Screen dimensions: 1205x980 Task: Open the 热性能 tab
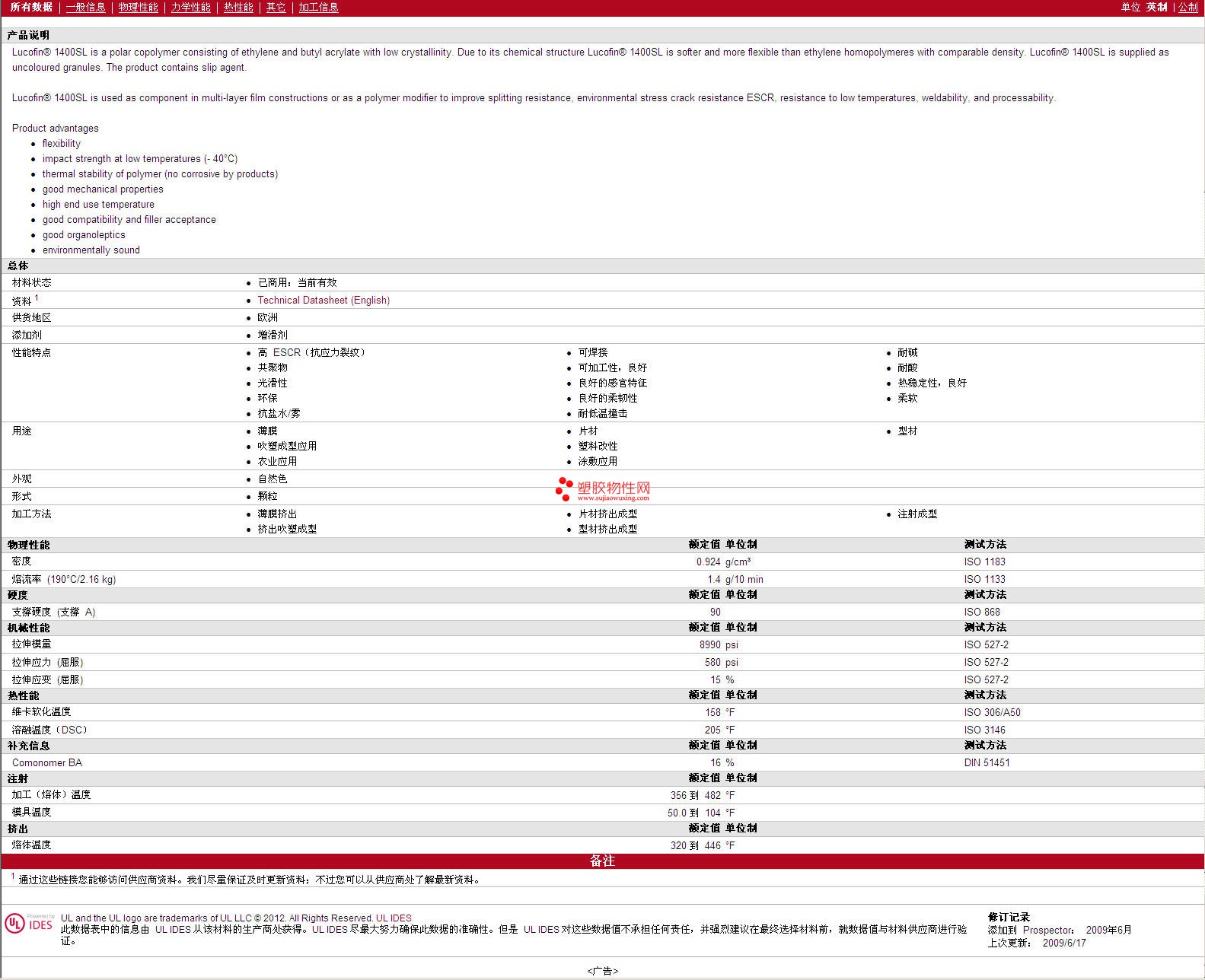click(x=238, y=7)
